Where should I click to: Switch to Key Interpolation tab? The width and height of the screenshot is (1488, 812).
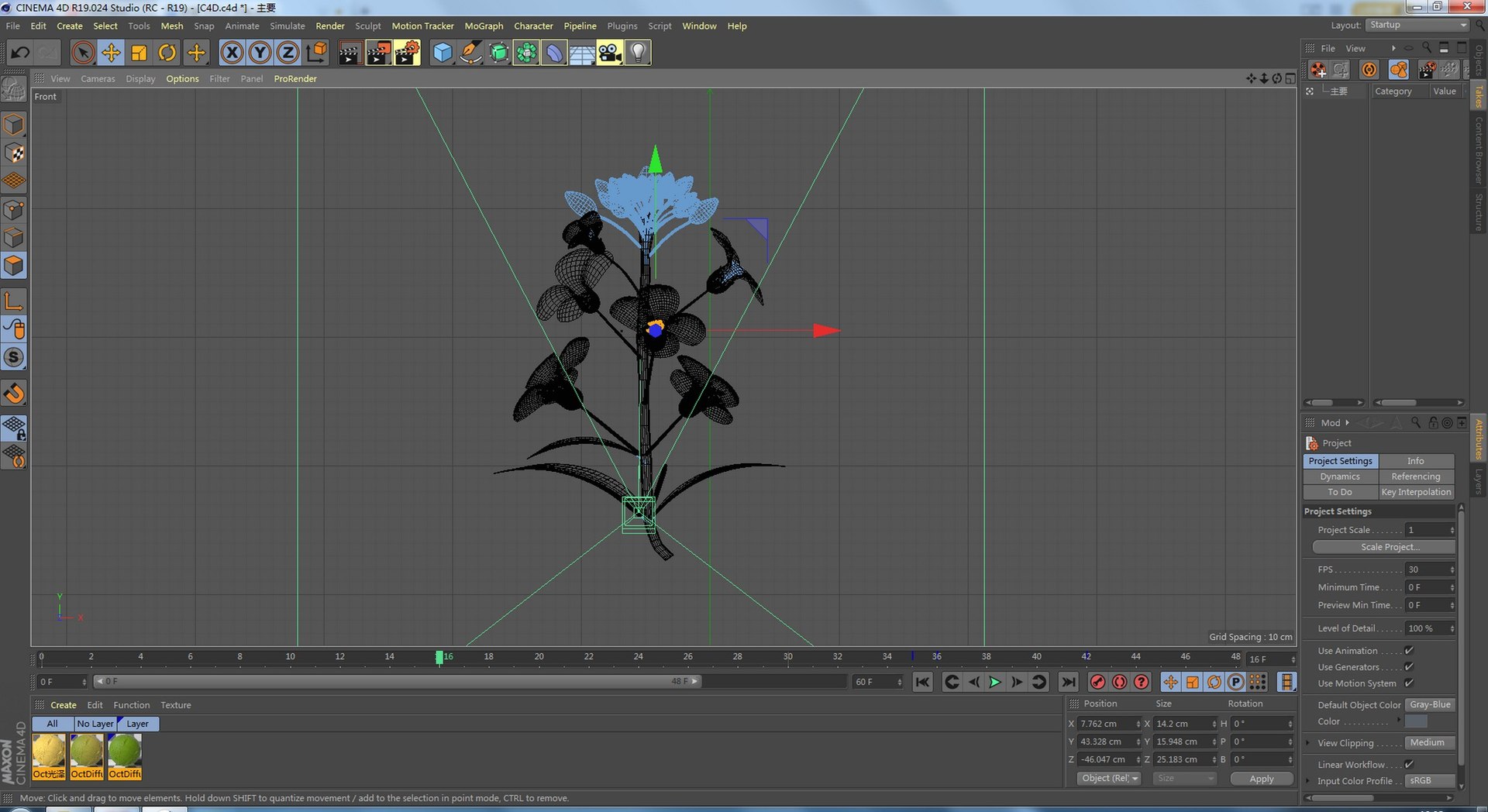(x=1416, y=492)
